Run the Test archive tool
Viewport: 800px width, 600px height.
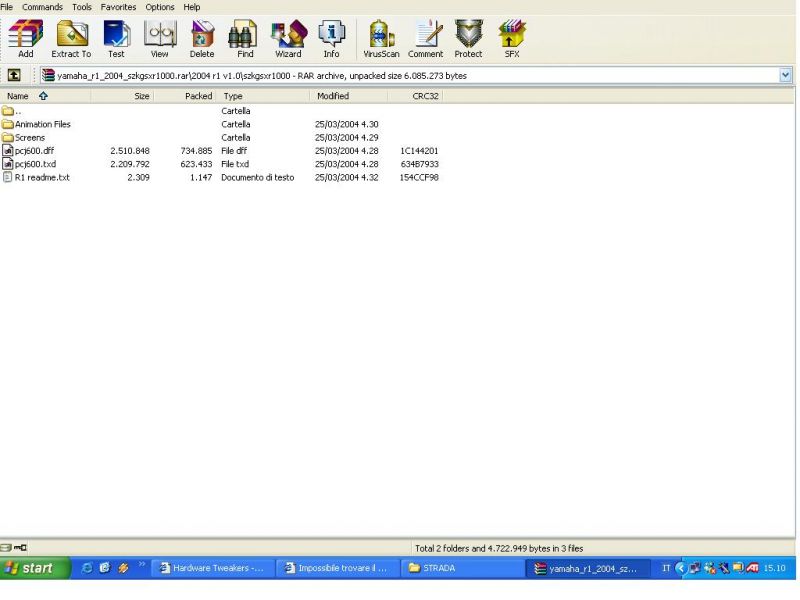116,39
